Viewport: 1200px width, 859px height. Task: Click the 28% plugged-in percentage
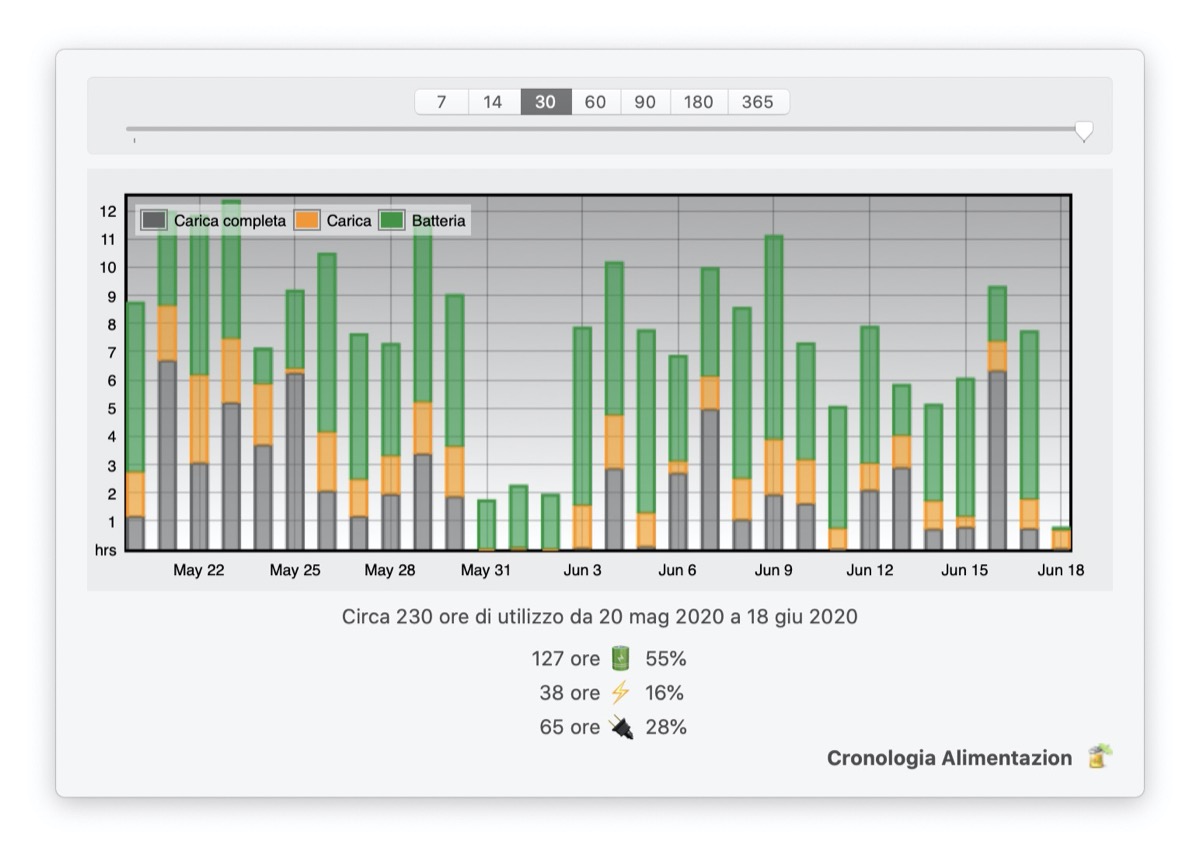click(x=666, y=727)
